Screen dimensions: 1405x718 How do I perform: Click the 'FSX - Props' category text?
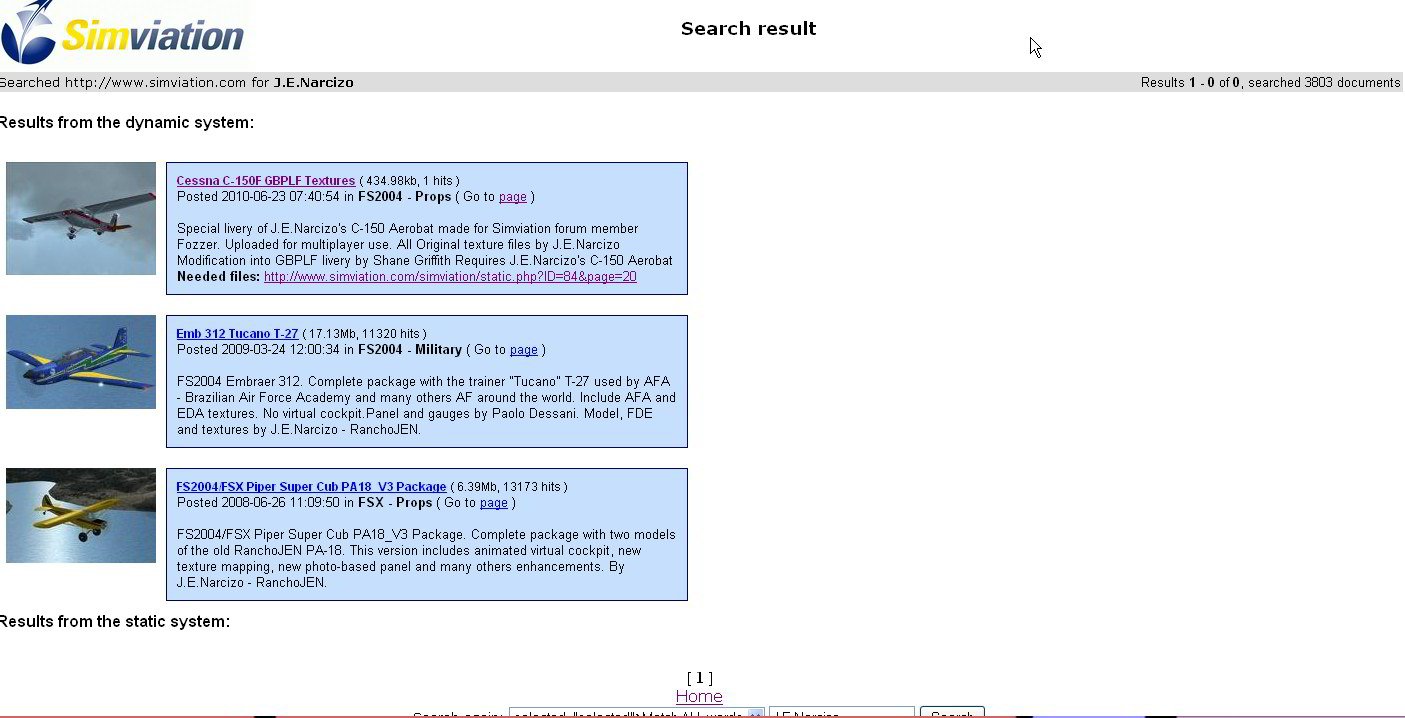pyautogui.click(x=395, y=503)
